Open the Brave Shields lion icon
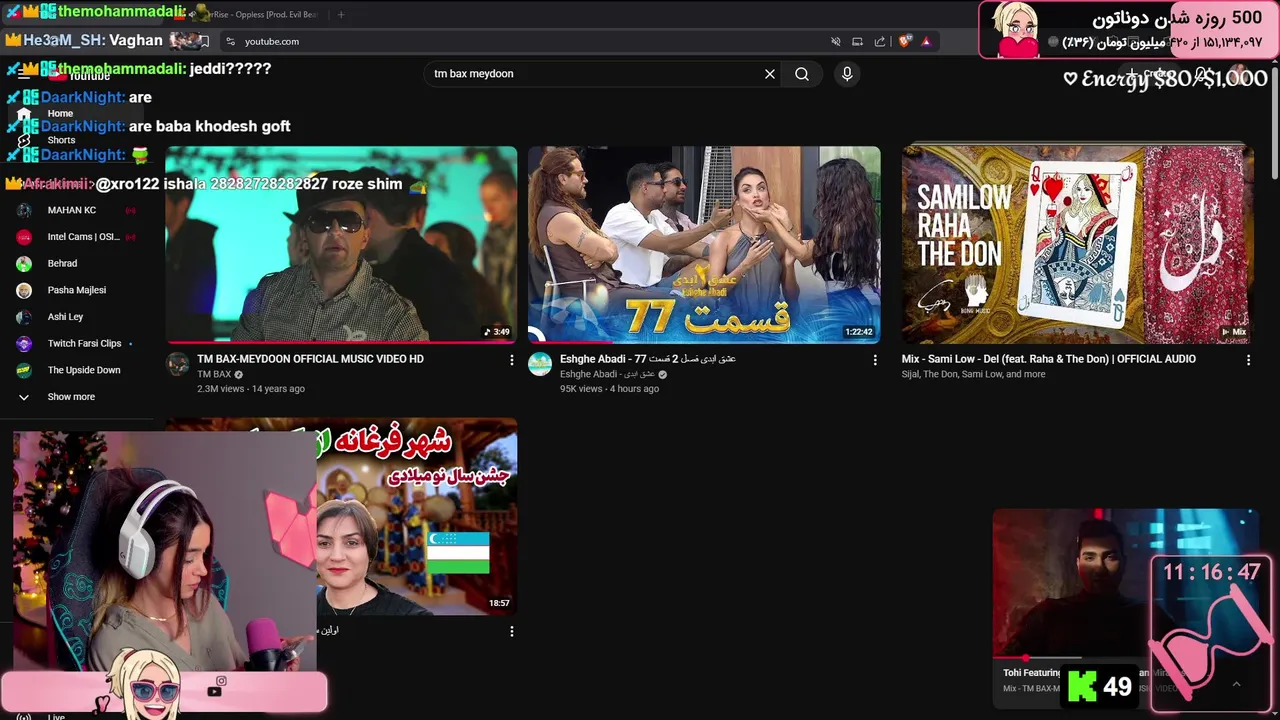This screenshot has width=1280, height=720. (x=905, y=41)
